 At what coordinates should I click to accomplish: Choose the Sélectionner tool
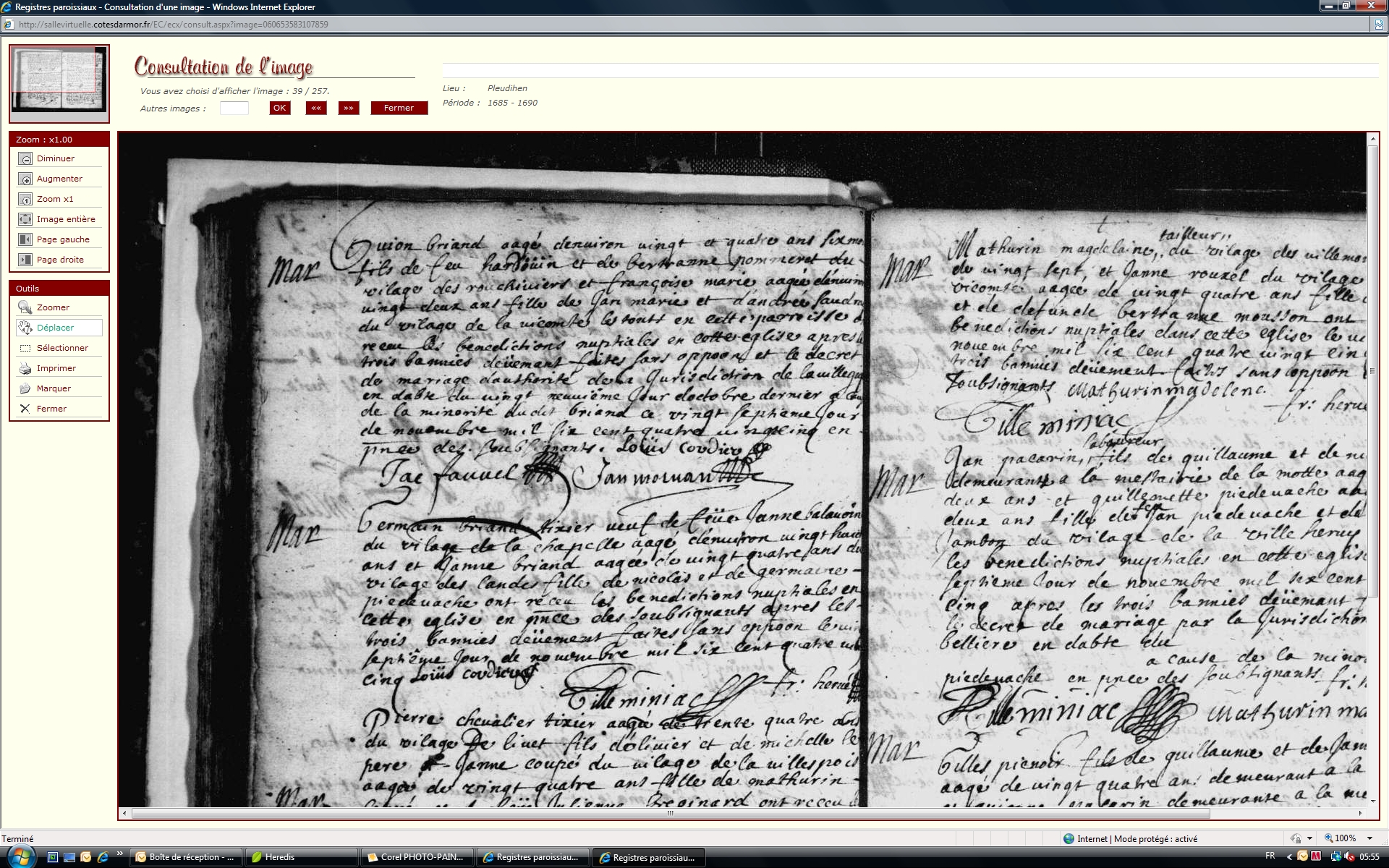25,348
